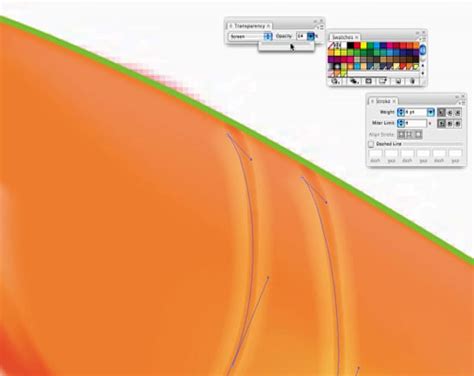The height and width of the screenshot is (376, 474).
Task: Click the Delete Swatch trash icon
Action: 412,81
